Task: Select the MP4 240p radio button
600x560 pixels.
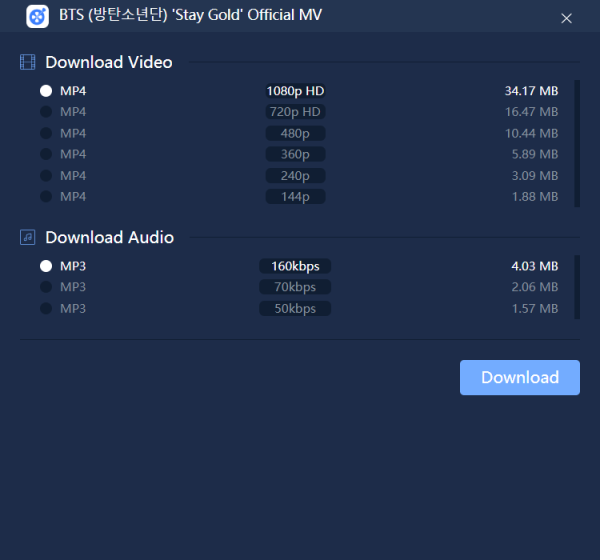Action: click(x=46, y=175)
